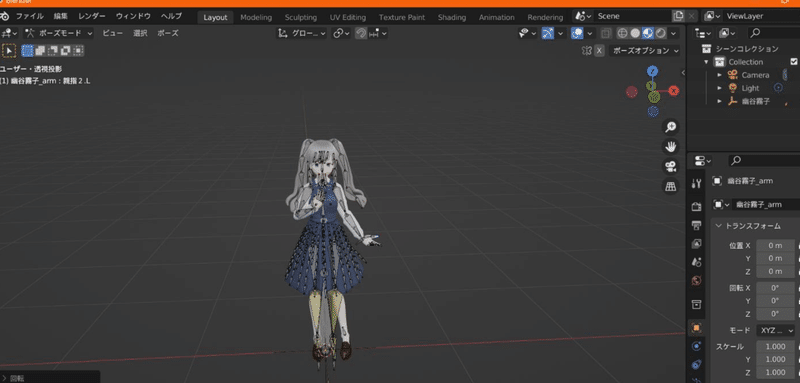Toggle viewport gizmos display

(x=547, y=33)
